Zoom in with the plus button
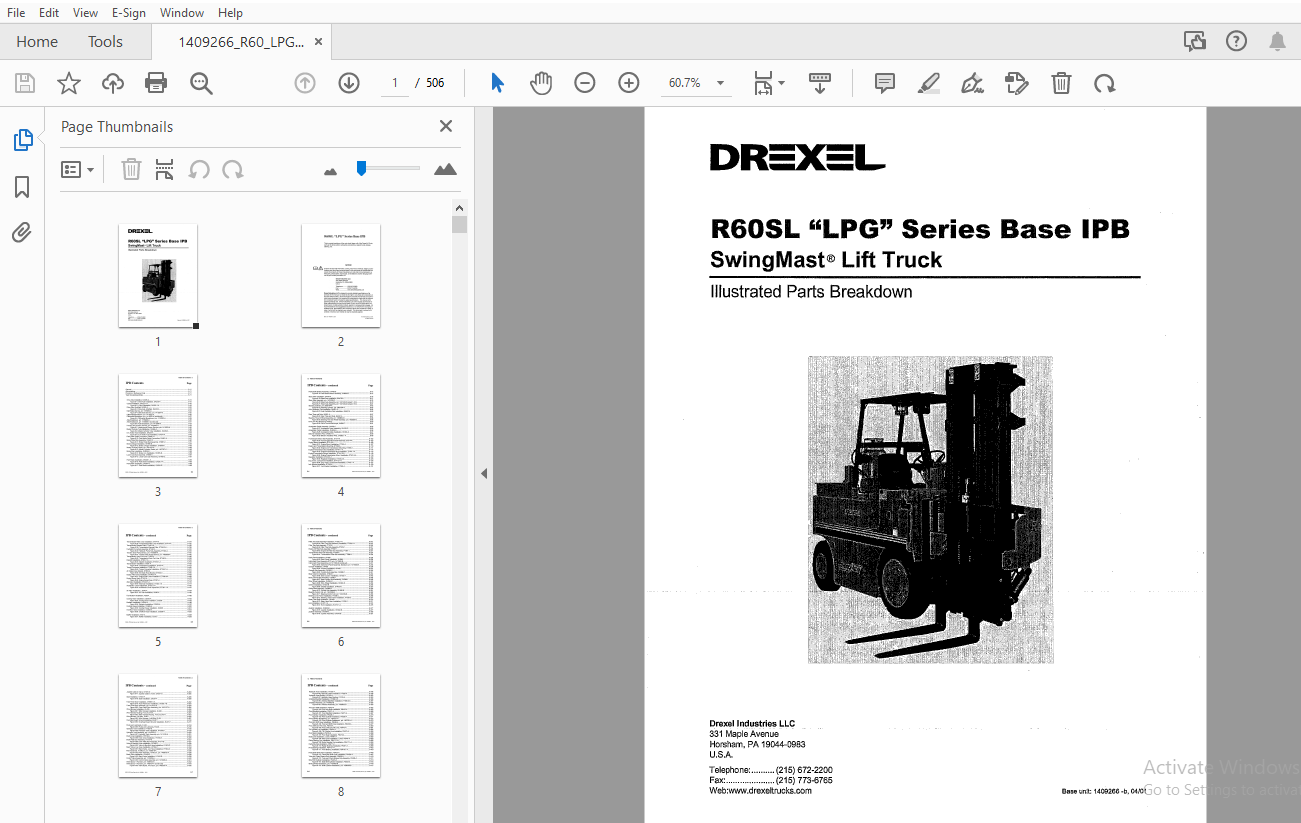Screen dimensions: 1301x823 (629, 83)
